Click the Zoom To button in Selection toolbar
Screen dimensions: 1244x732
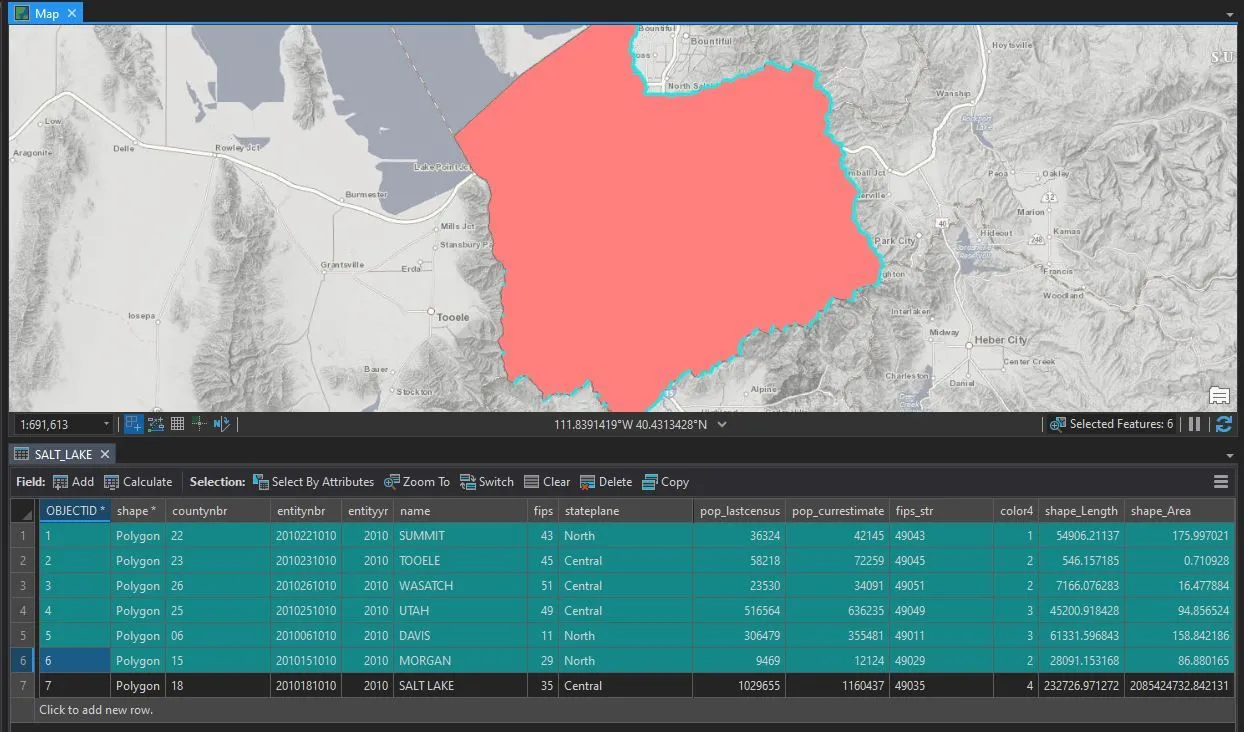tap(417, 481)
